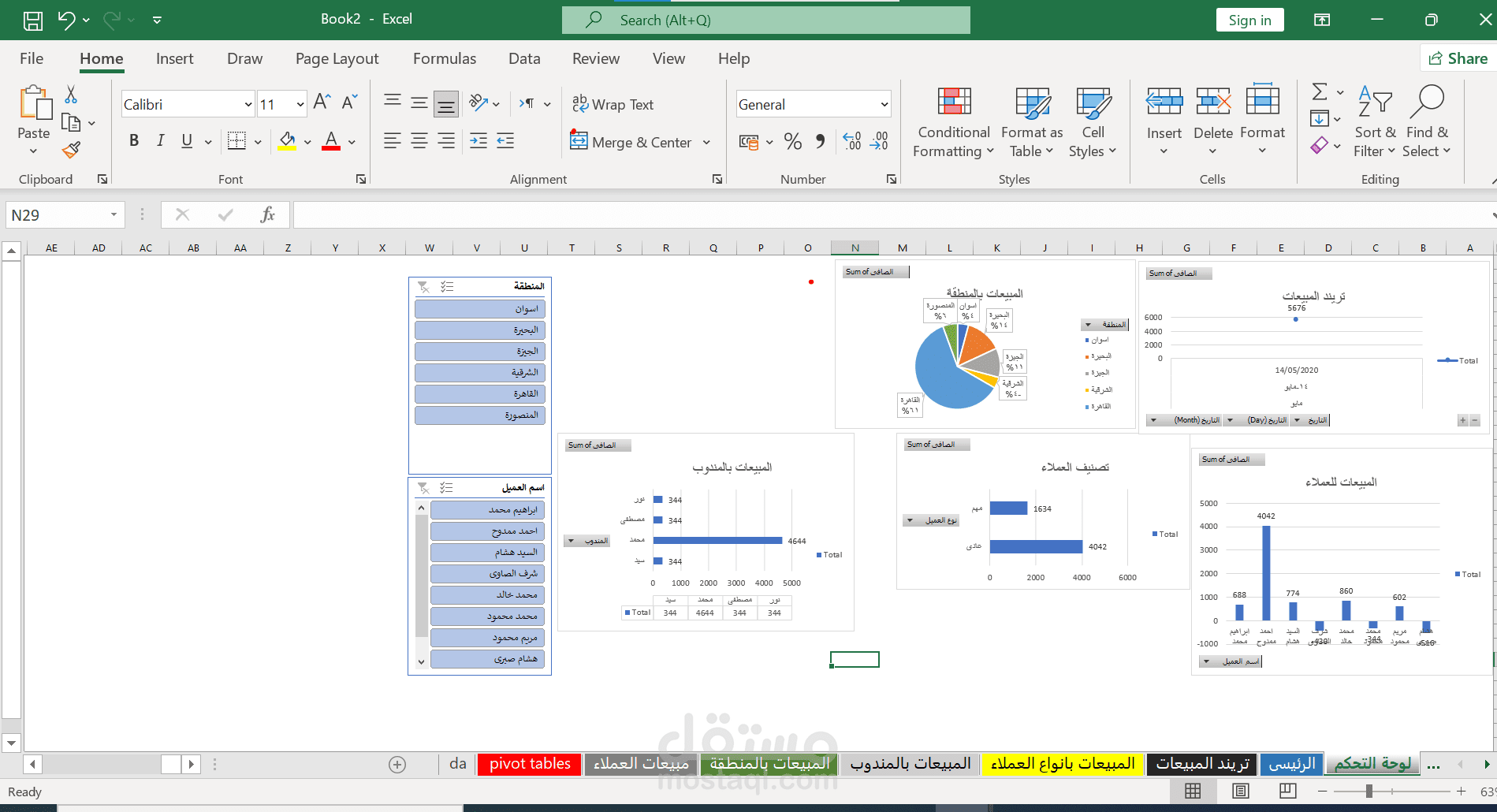
Task: Click Insert Function fx icon
Action: coord(268,214)
